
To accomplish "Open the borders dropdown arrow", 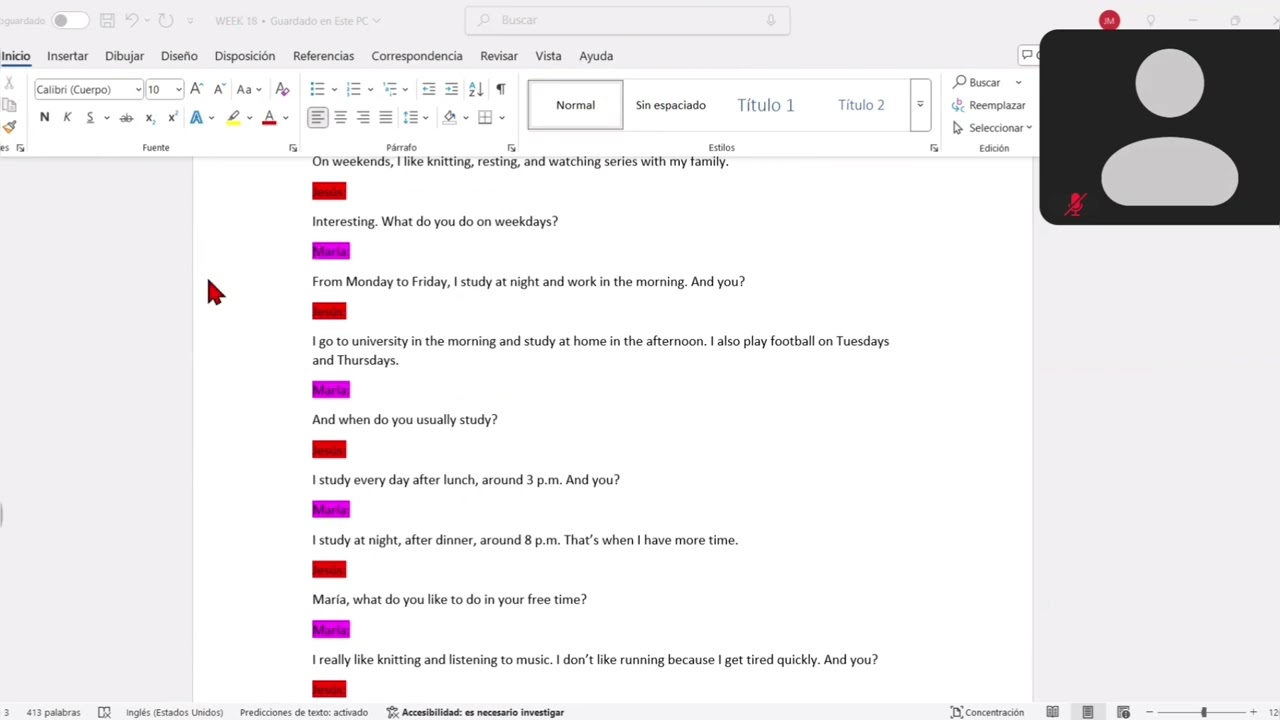I will coord(501,117).
